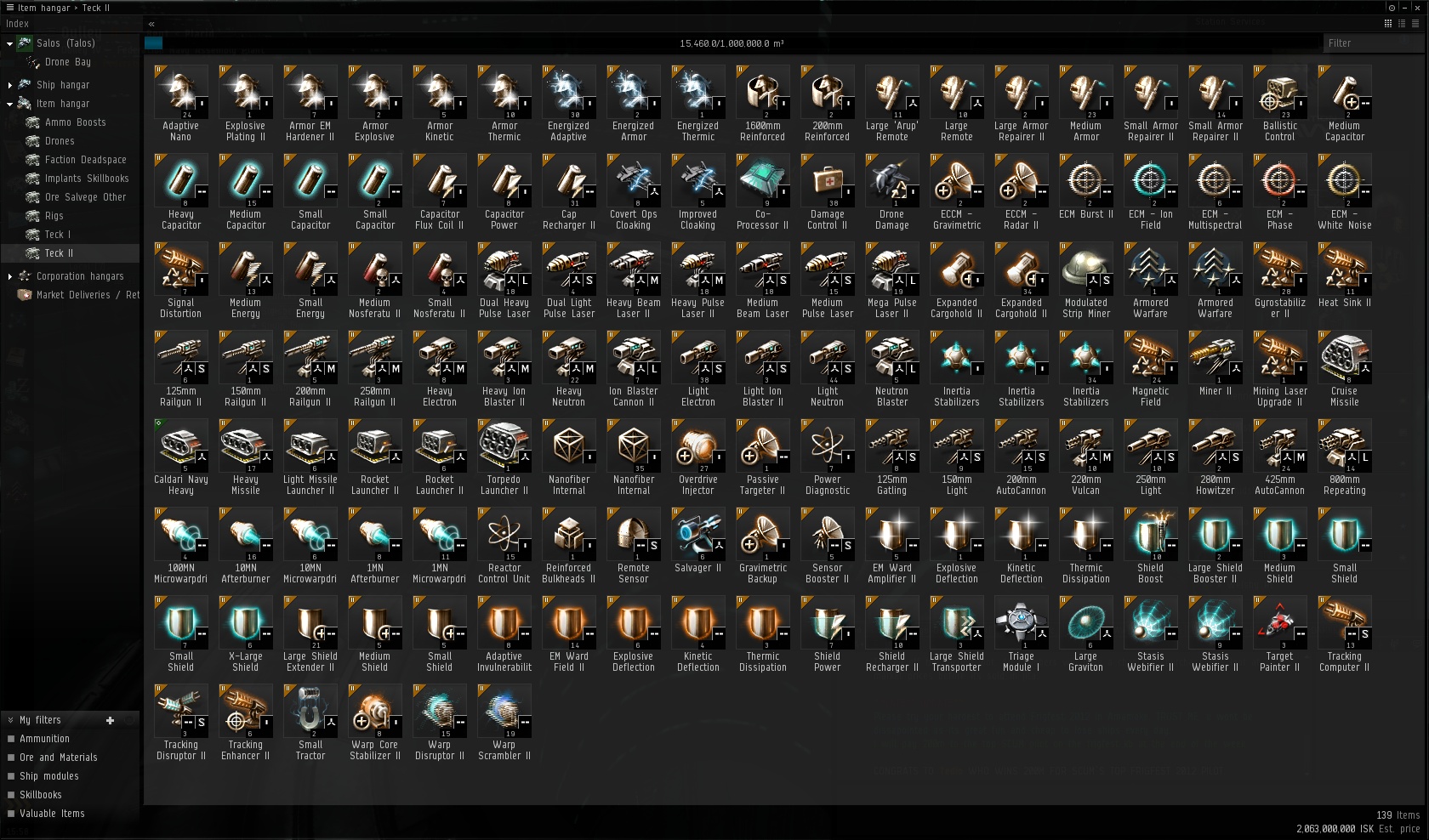Image resolution: width=1429 pixels, height=840 pixels.
Task: Enable the Ammunition filter
Action: (x=11, y=739)
